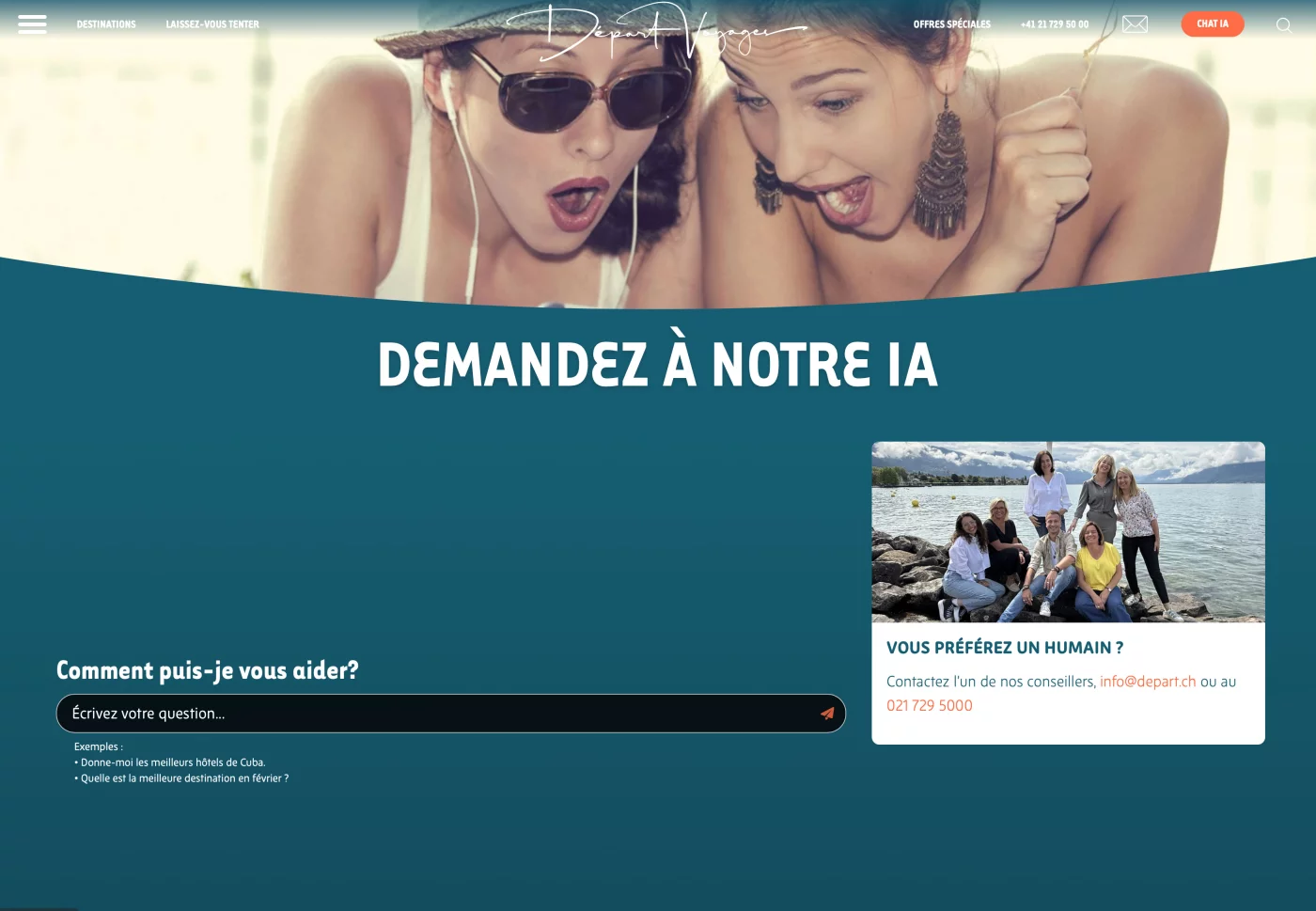
Task: Click the 'Exemples :' label
Action: point(99,746)
